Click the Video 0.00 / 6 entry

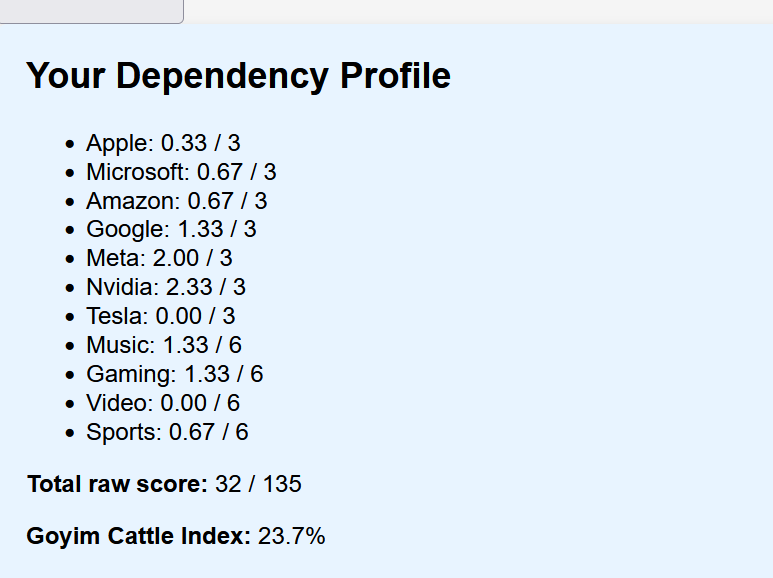163,403
